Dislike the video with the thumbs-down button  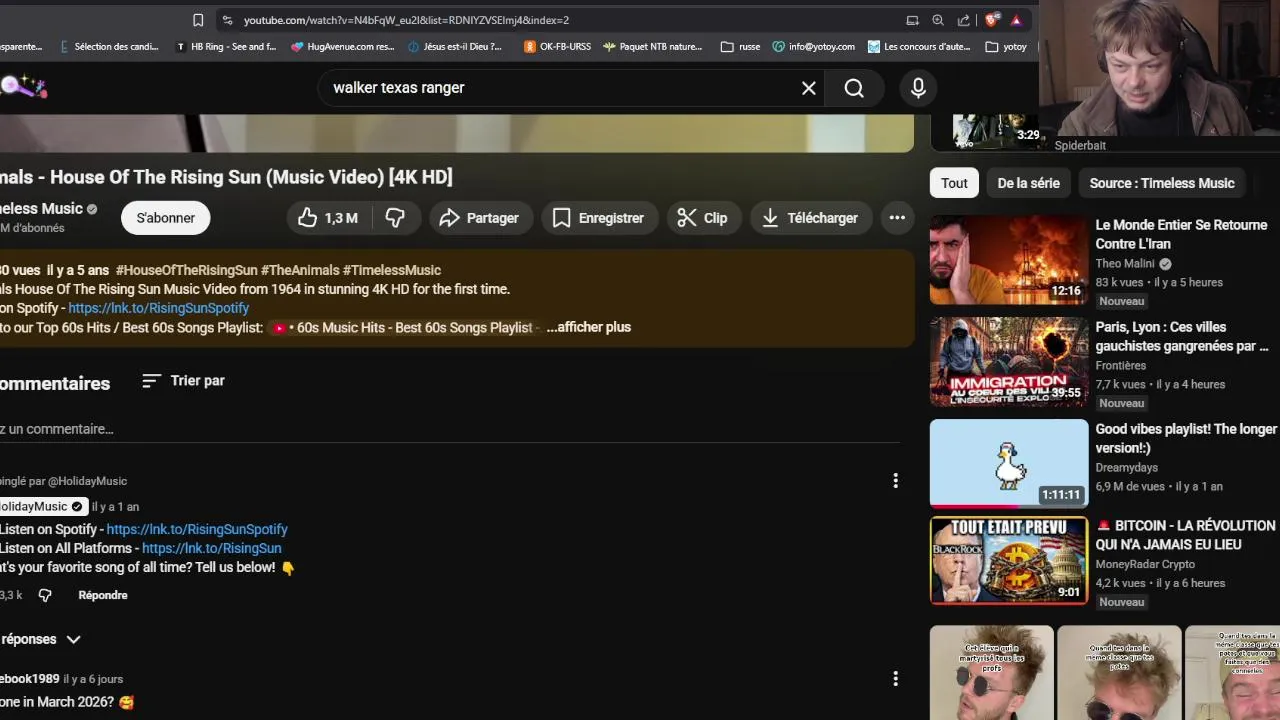point(395,218)
